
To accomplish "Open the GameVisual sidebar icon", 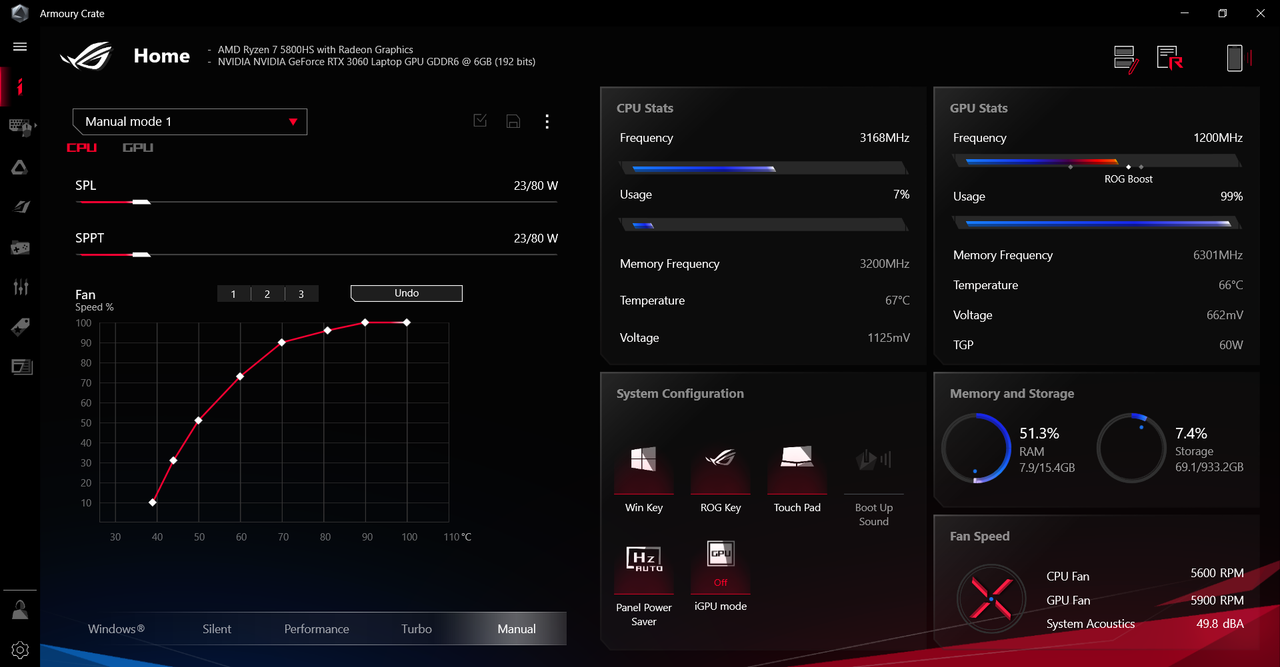I will 20,207.
